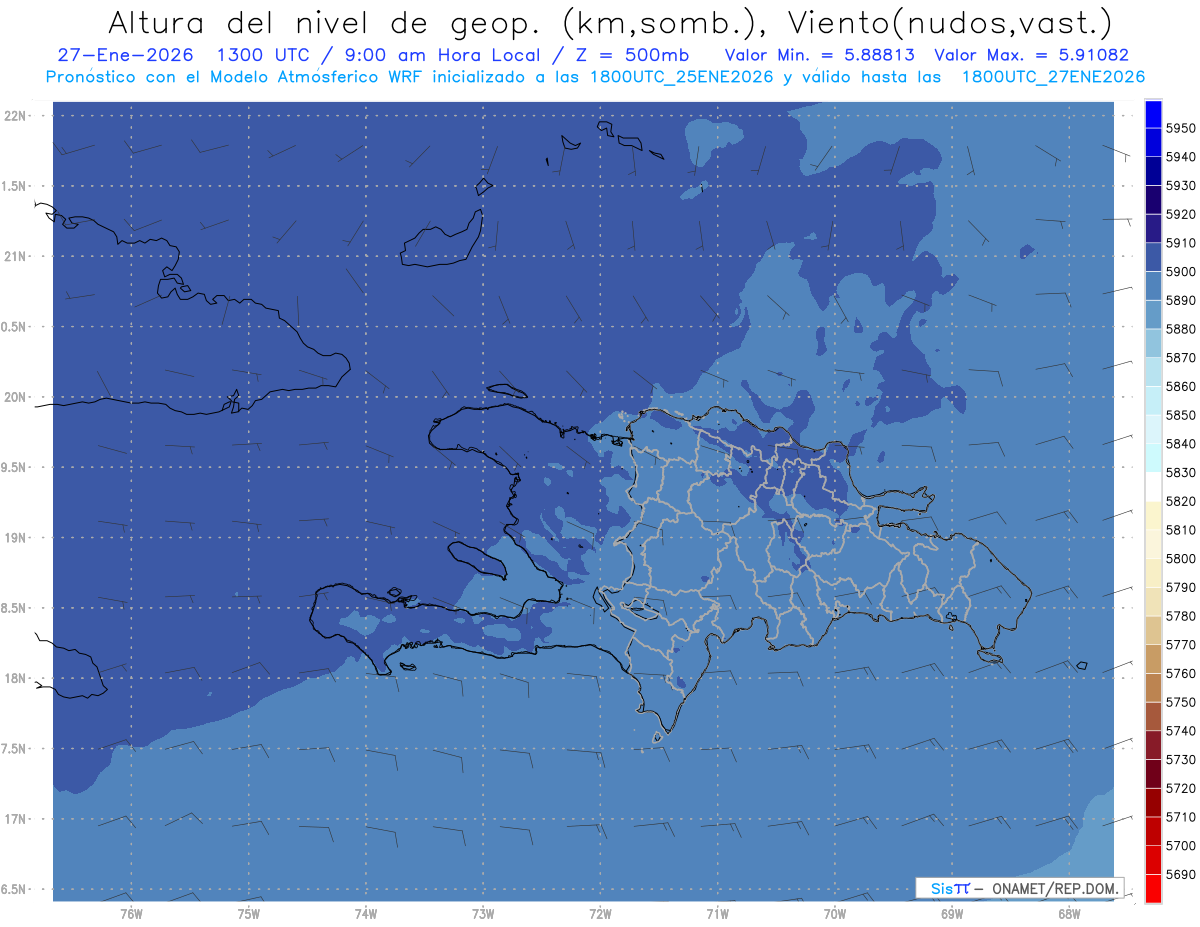Click the '18N' latitude label

coord(17,678)
